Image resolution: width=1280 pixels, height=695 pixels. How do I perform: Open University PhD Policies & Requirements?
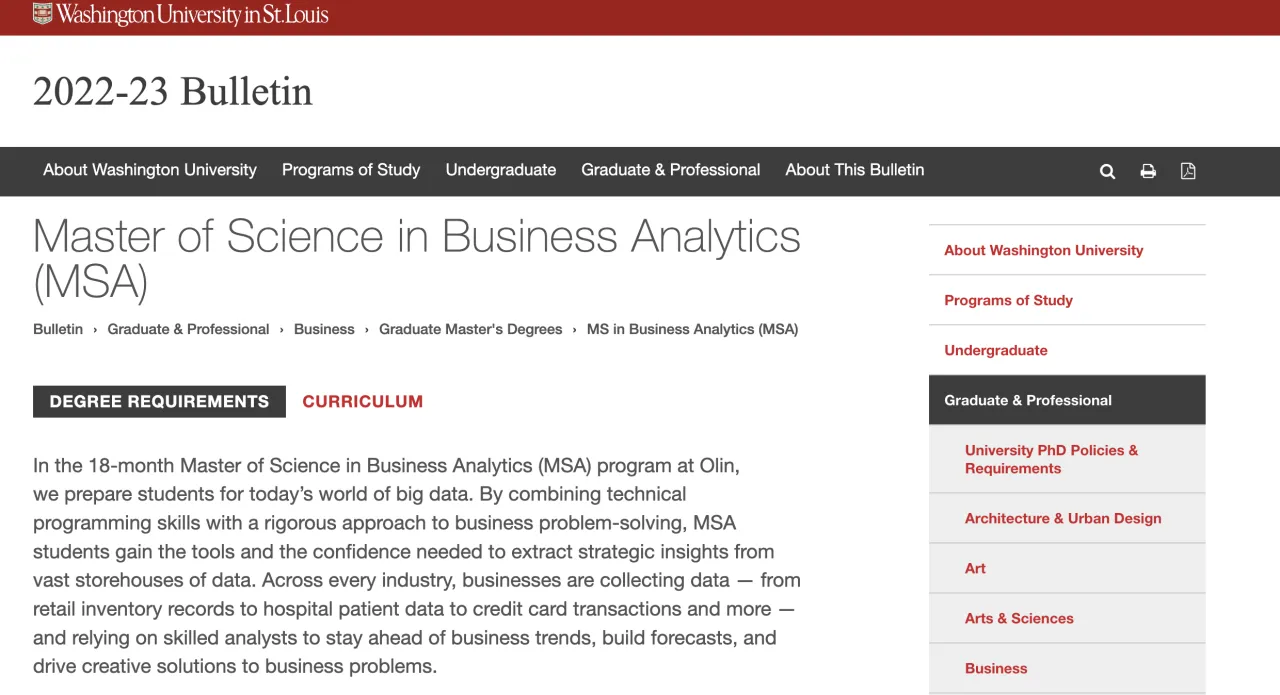coord(1051,459)
